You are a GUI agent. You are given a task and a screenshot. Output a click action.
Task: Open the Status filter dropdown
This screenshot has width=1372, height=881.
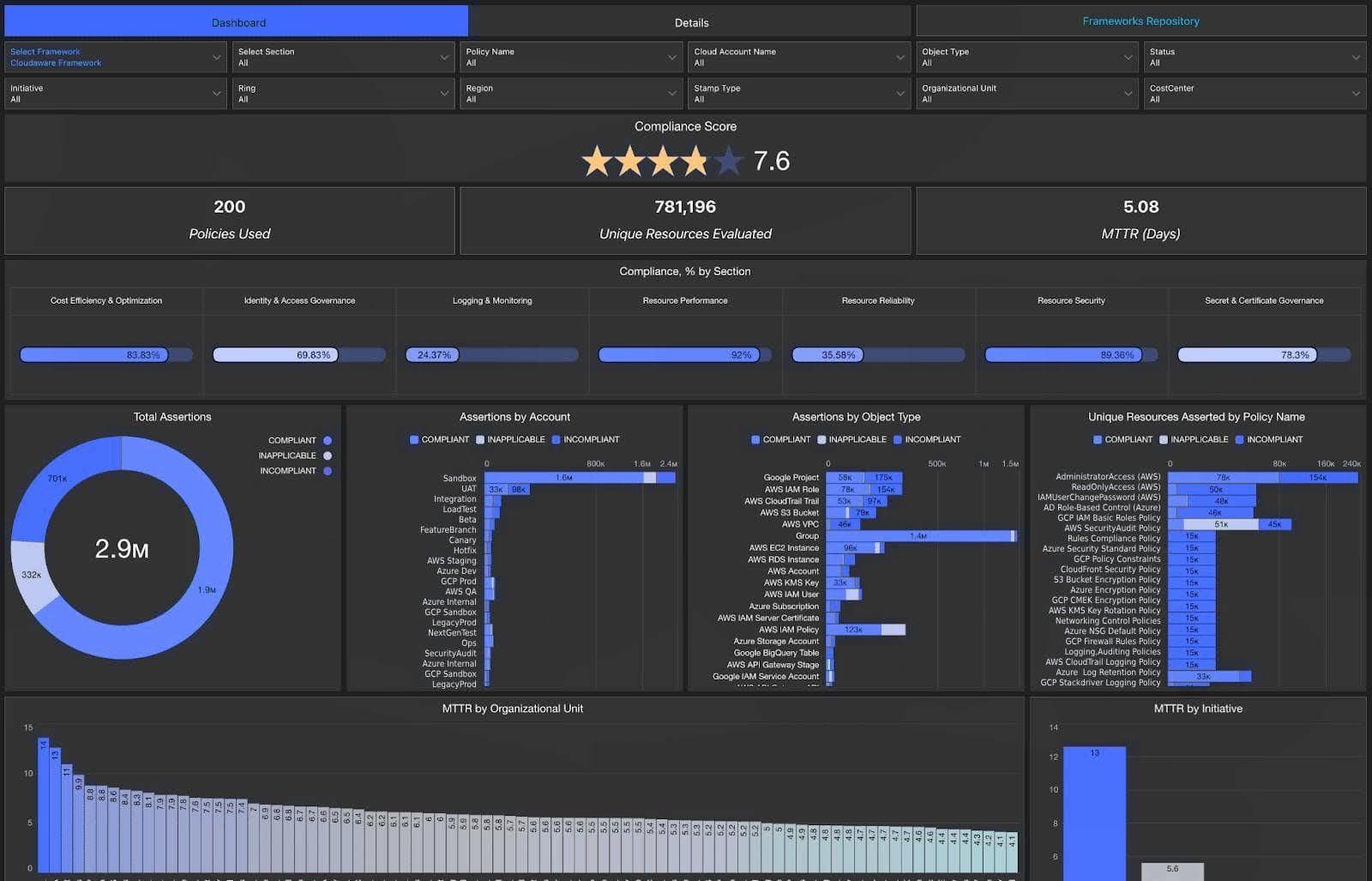1255,57
